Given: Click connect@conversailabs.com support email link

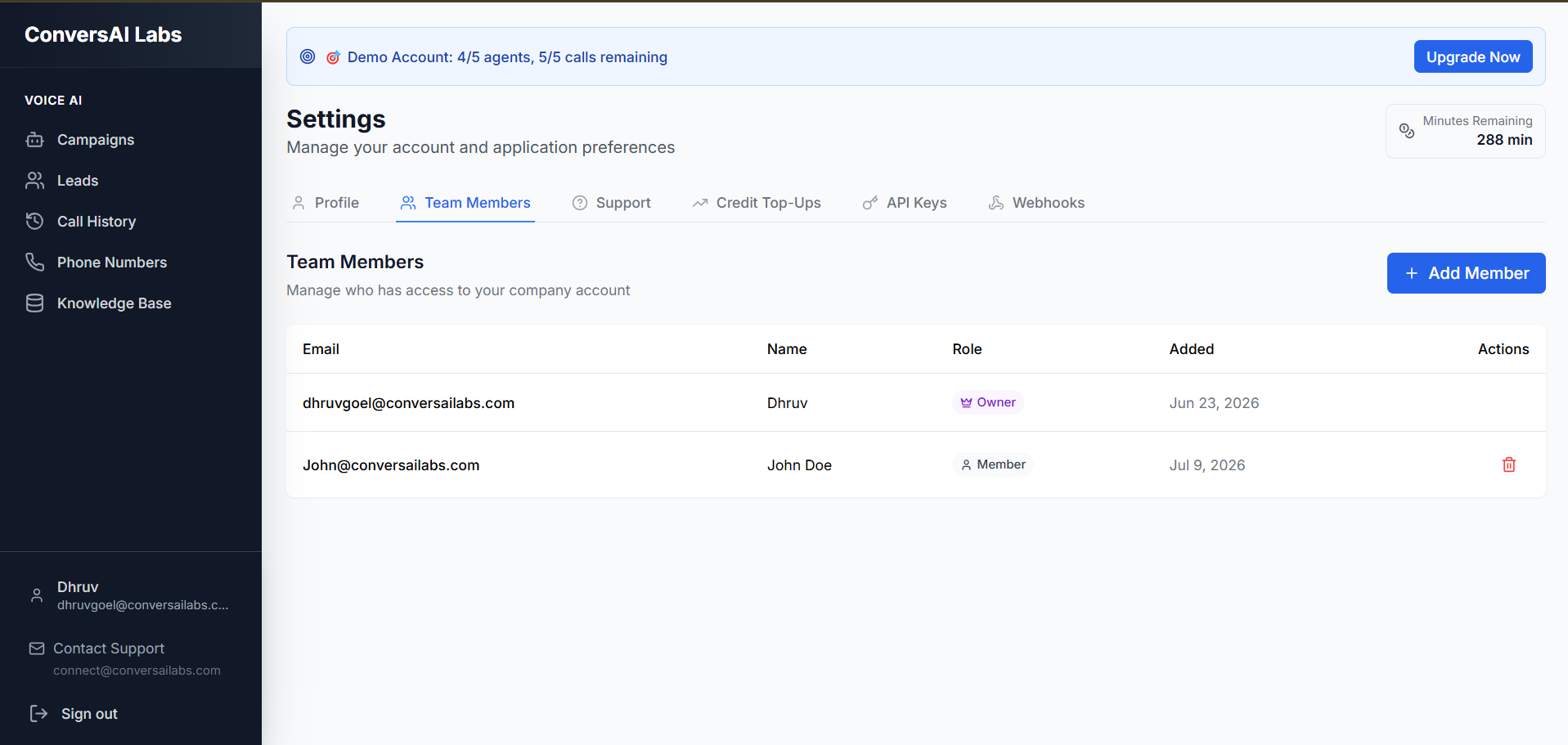Looking at the screenshot, I should [x=137, y=671].
